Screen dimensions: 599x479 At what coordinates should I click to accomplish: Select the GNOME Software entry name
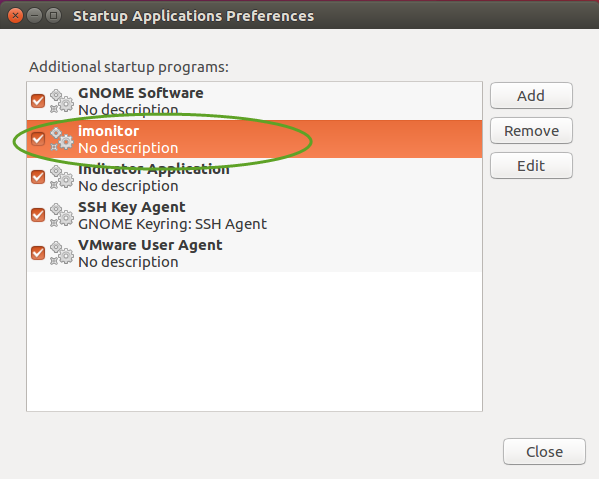click(141, 93)
